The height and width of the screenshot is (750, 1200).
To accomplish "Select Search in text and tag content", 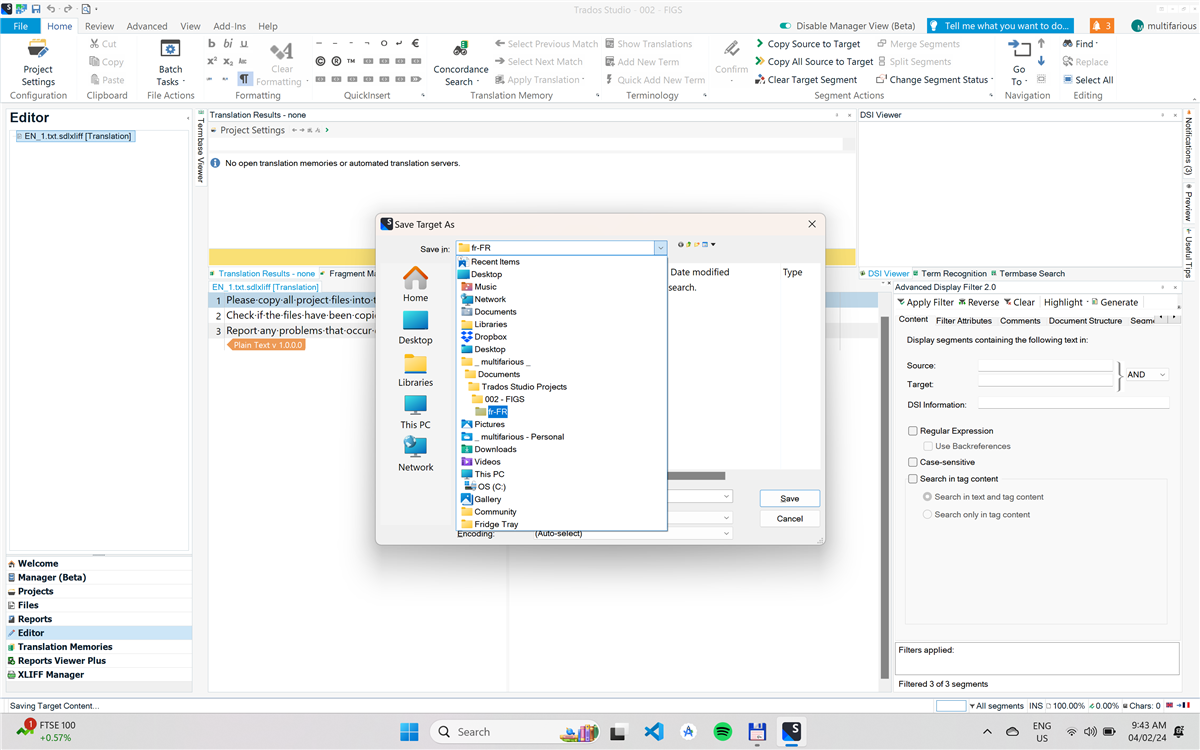I will point(928,497).
